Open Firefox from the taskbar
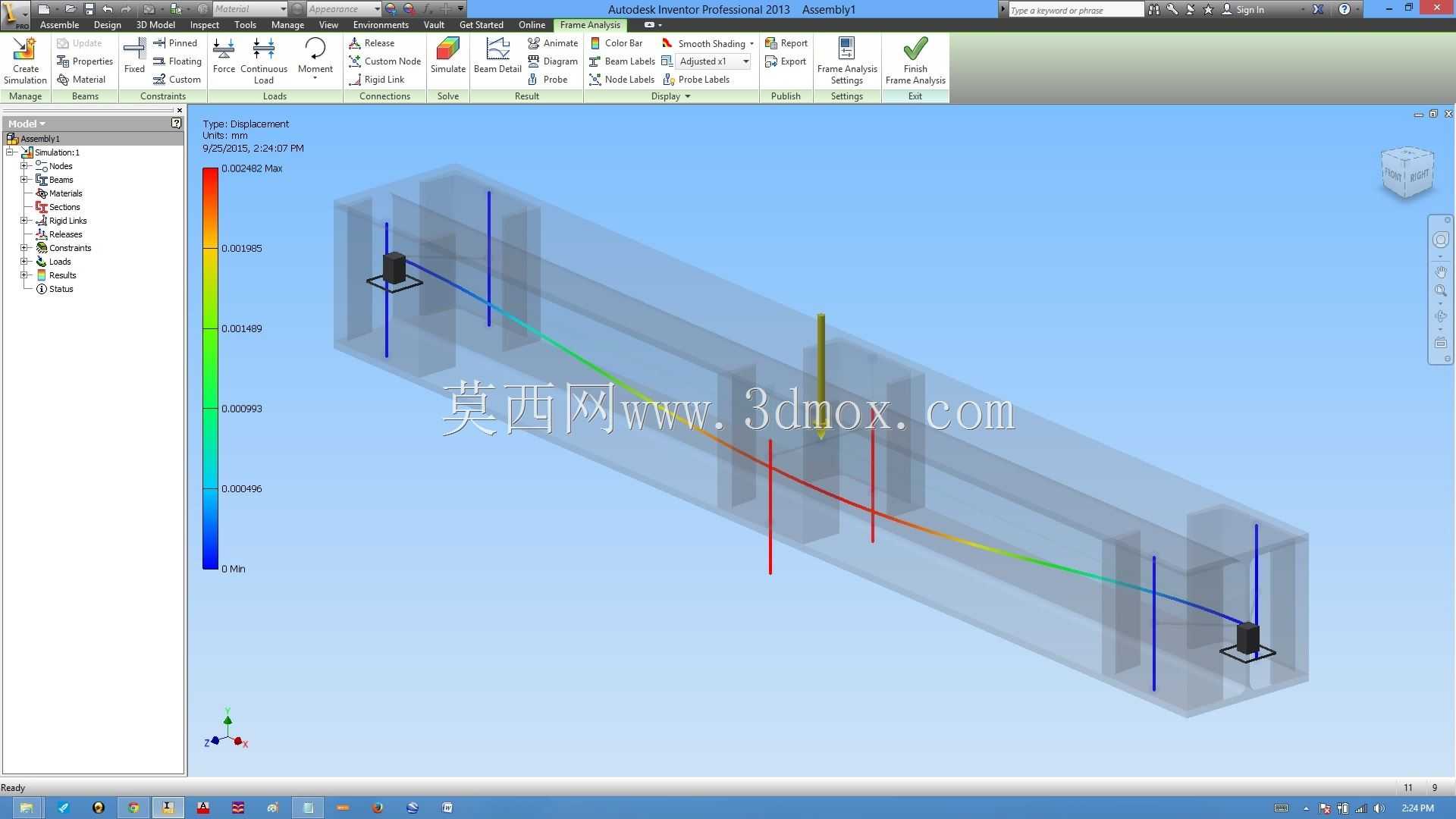The image size is (1456, 819). tap(378, 808)
